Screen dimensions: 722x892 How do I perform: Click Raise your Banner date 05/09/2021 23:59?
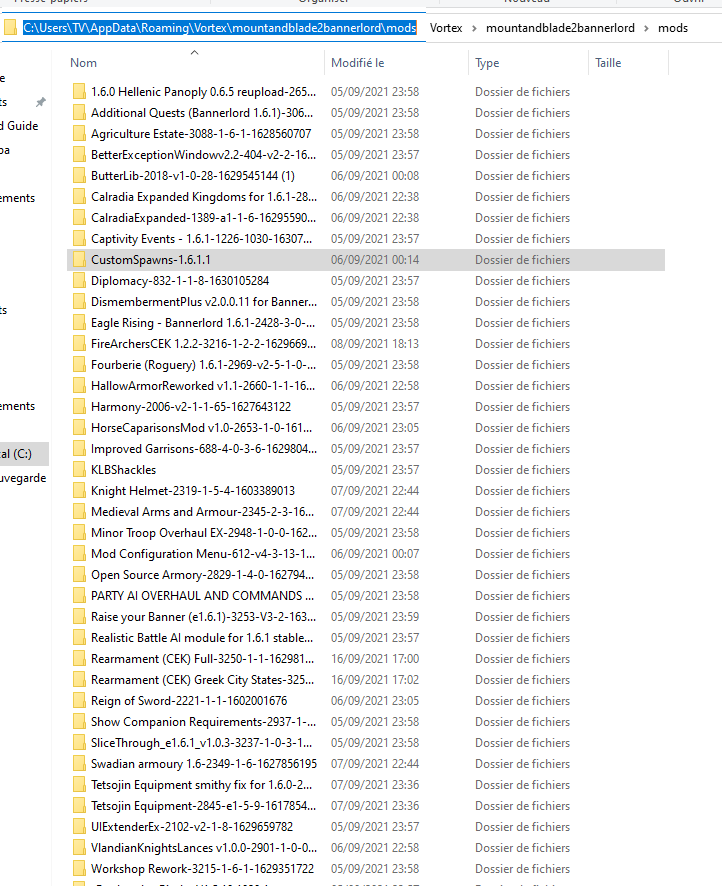tap(375, 617)
